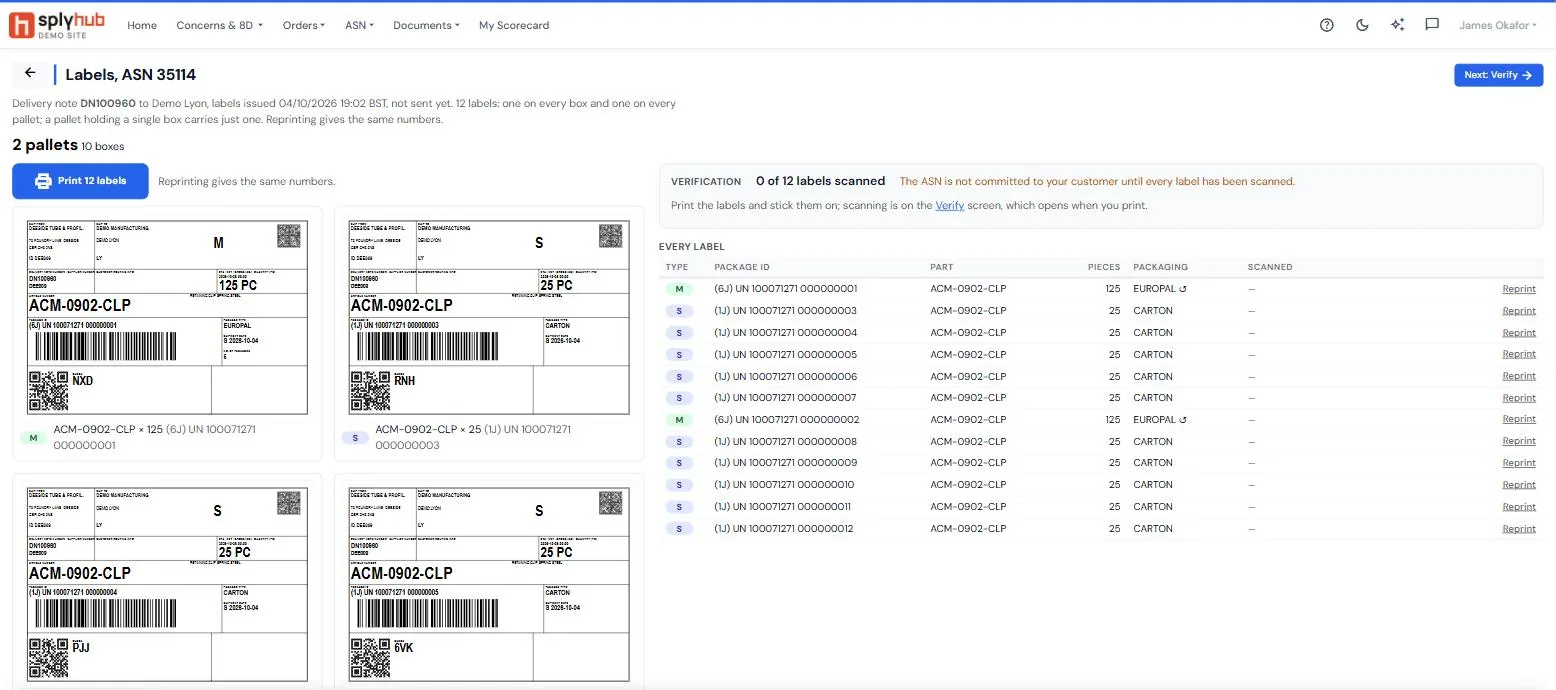Open the 6VK carton label preview

(489, 584)
